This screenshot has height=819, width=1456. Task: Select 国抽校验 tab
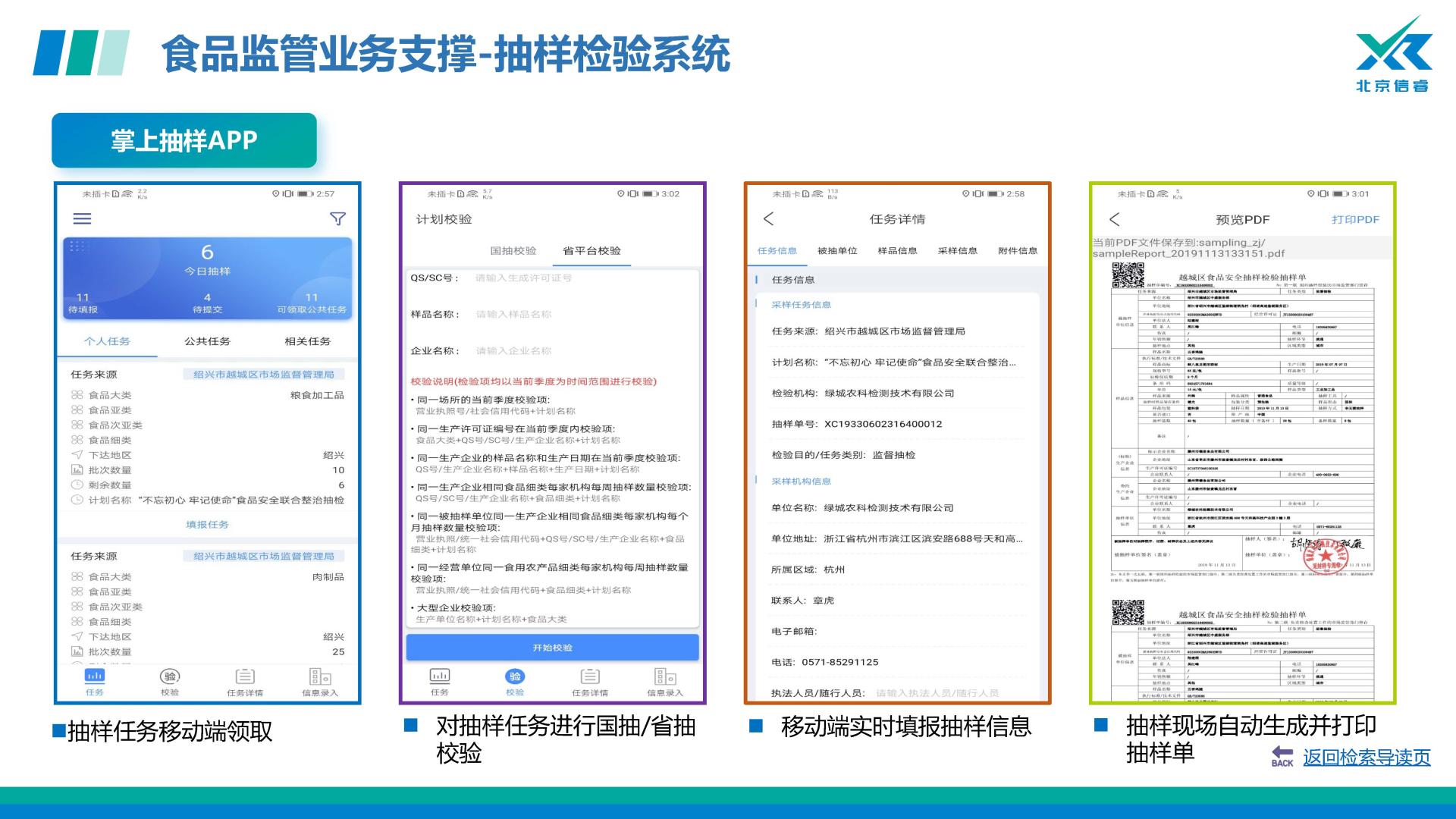click(x=513, y=250)
